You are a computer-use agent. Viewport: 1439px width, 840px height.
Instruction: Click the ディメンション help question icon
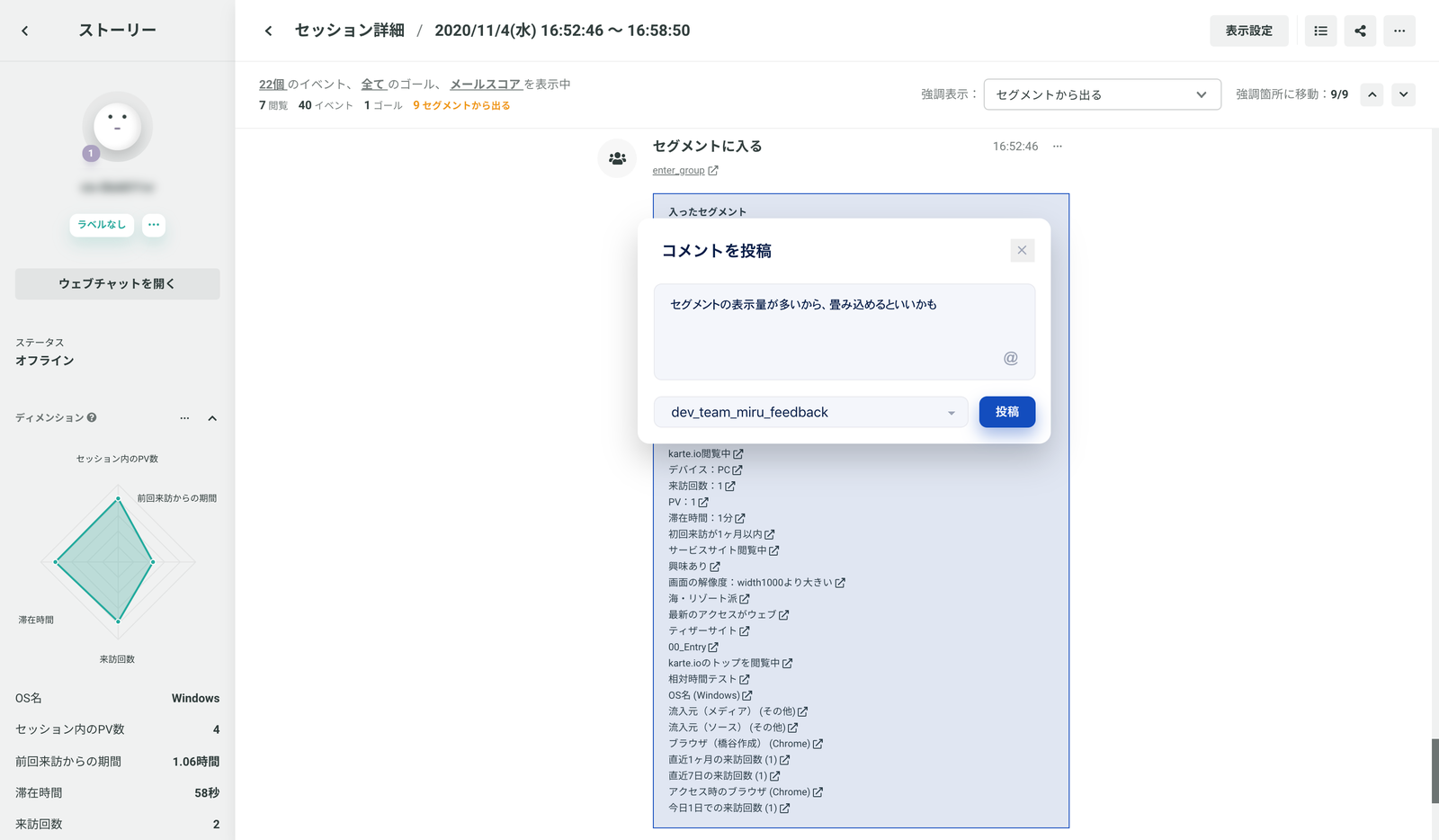tap(92, 417)
